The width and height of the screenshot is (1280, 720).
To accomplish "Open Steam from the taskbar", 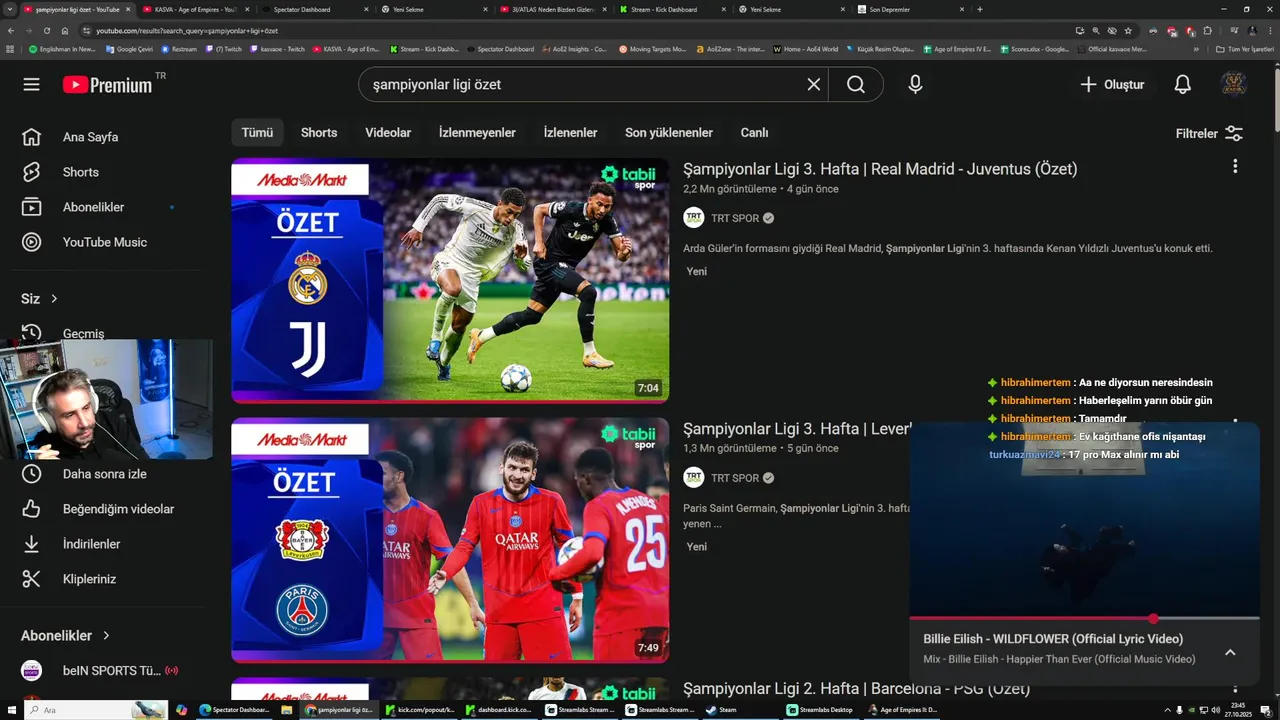I will pyautogui.click(x=721, y=710).
